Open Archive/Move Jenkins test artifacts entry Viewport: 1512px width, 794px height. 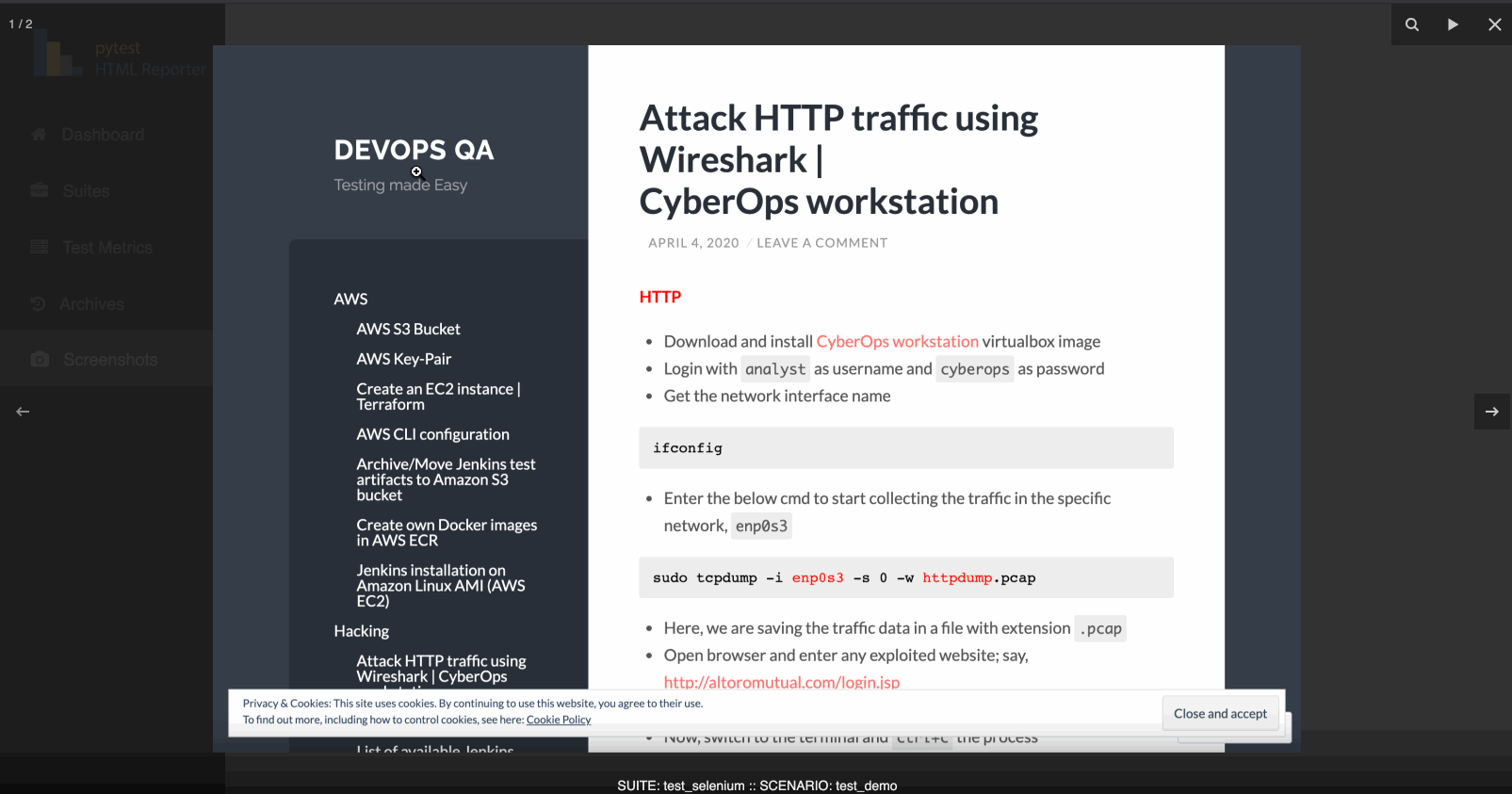(446, 479)
